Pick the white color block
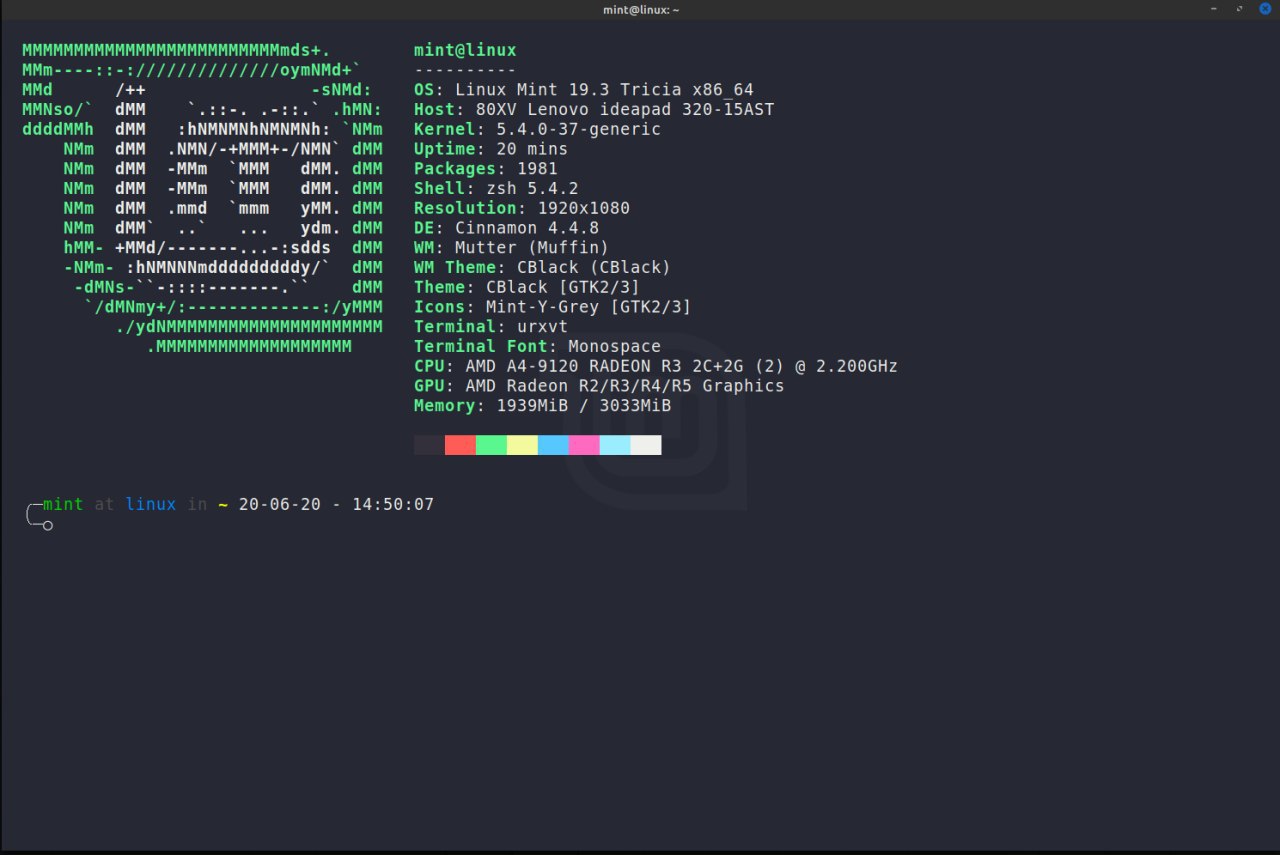This screenshot has height=855, width=1280. [x=646, y=445]
